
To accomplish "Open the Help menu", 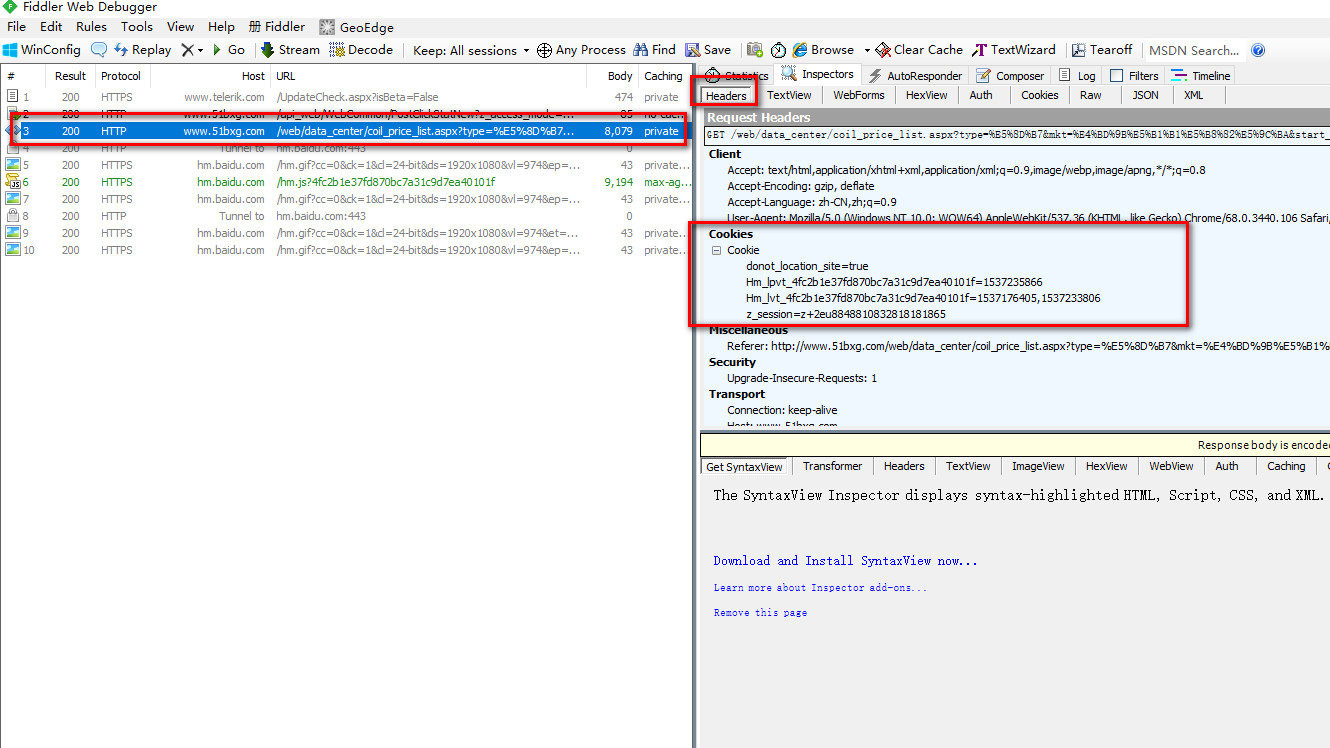I will coord(221,27).
